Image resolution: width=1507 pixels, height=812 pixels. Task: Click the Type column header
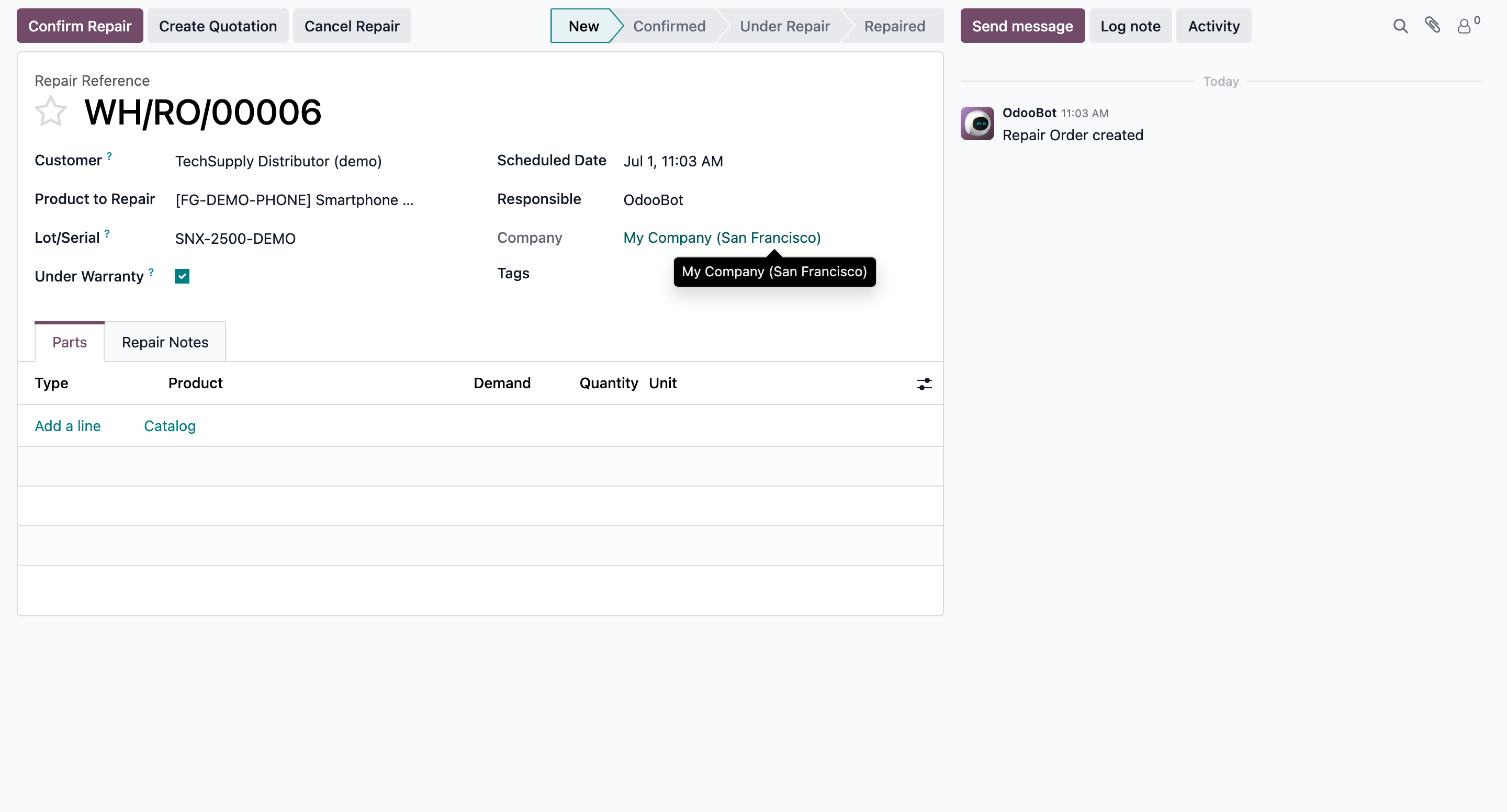pos(51,383)
